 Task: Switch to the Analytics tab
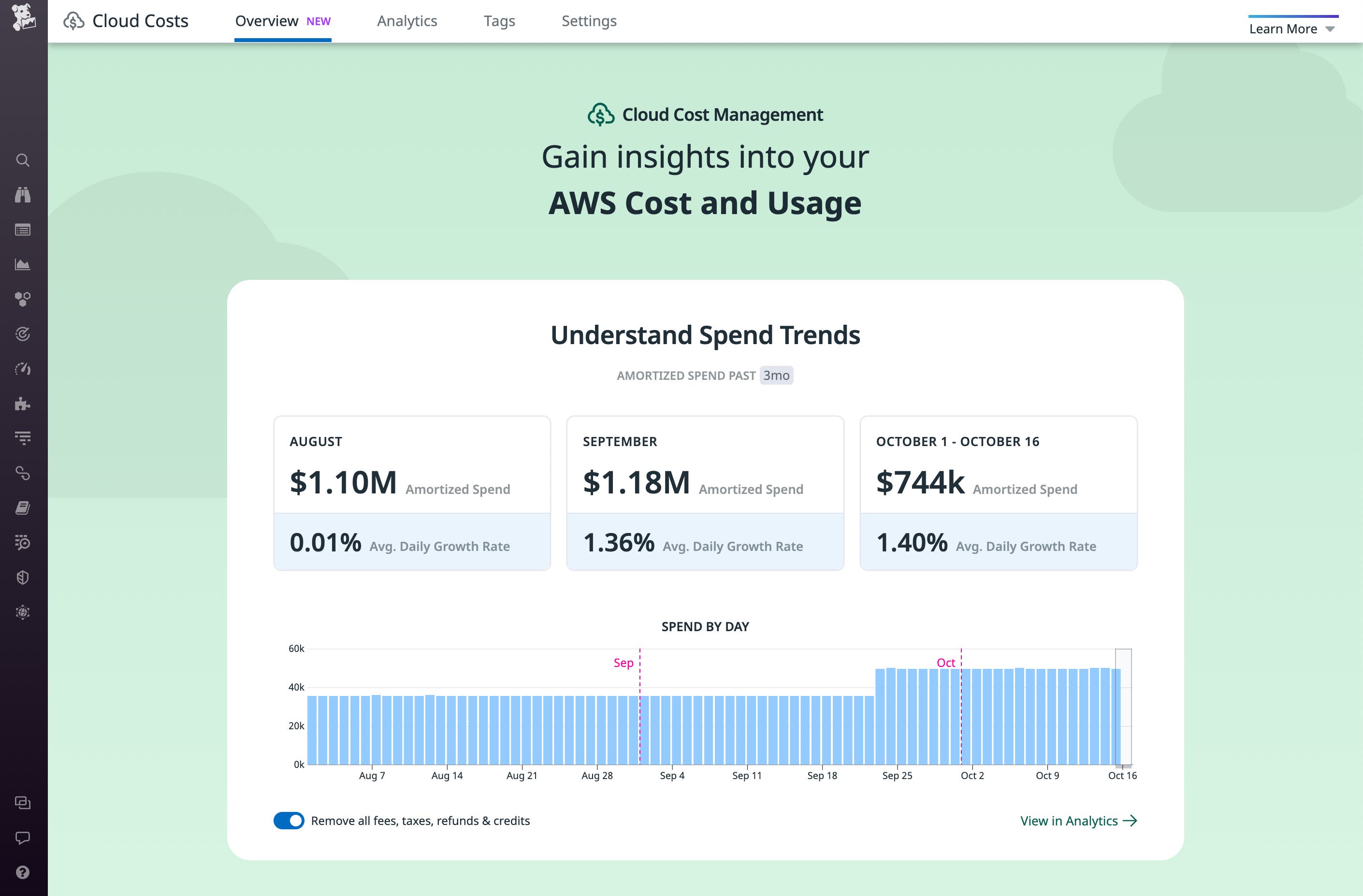click(407, 21)
